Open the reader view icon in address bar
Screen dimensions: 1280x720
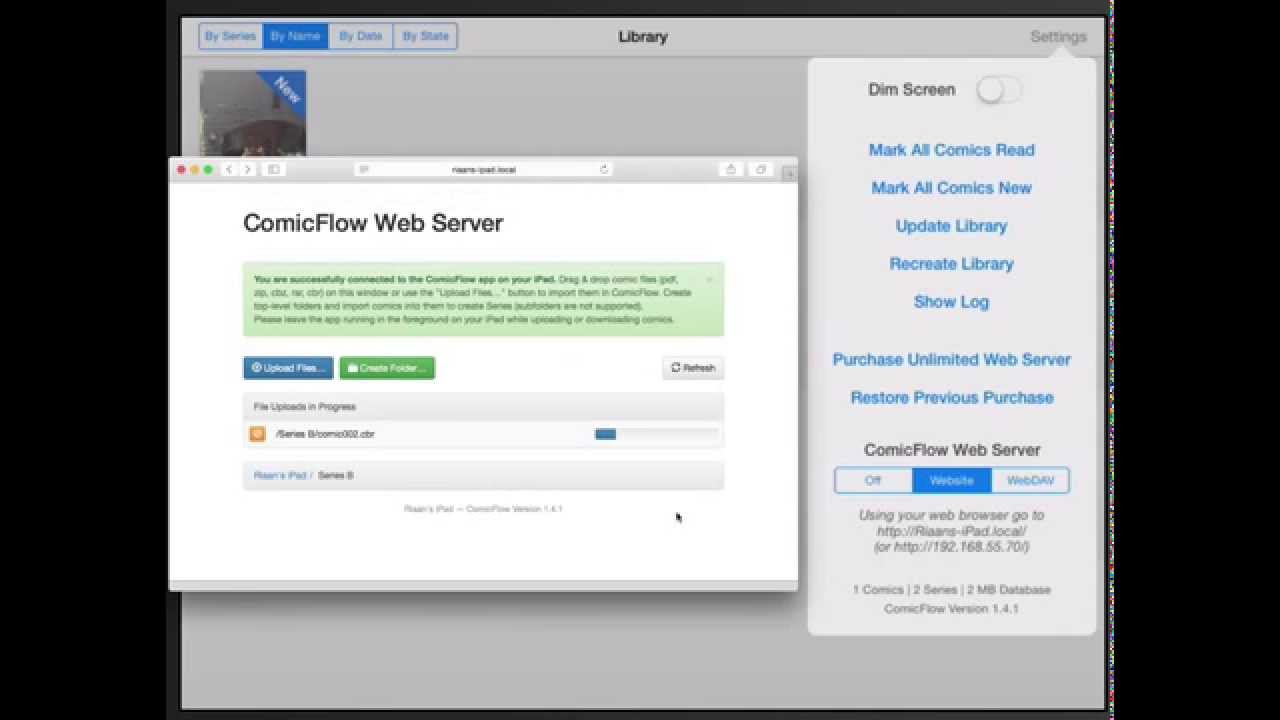pos(364,170)
